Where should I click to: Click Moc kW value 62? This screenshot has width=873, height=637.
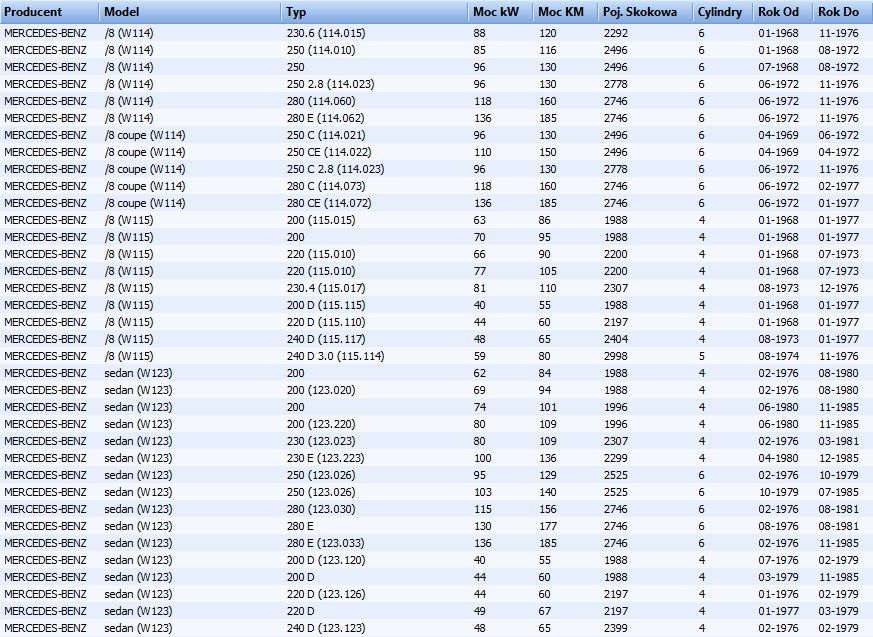pos(479,373)
